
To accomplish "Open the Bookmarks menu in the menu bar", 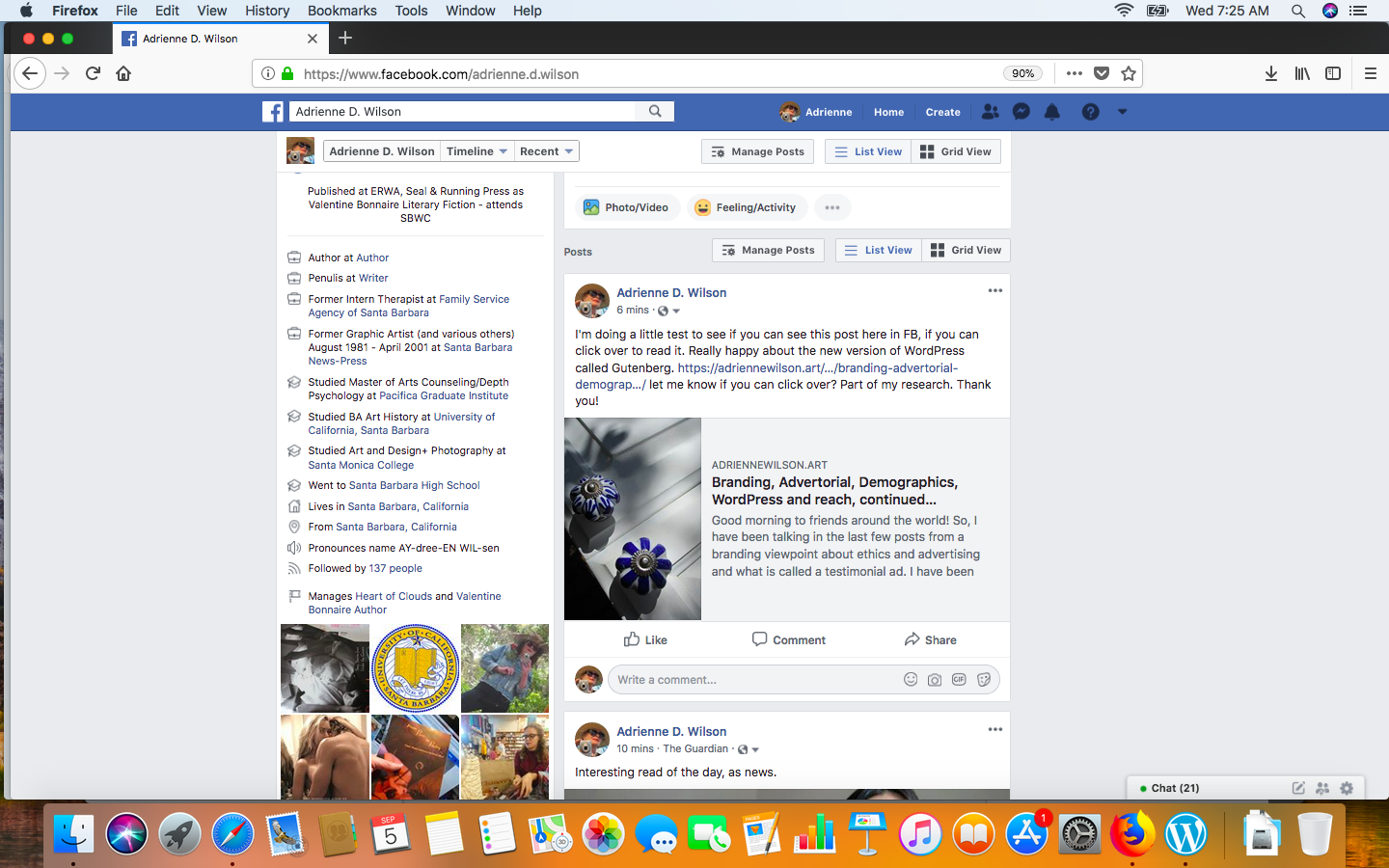I will (341, 11).
